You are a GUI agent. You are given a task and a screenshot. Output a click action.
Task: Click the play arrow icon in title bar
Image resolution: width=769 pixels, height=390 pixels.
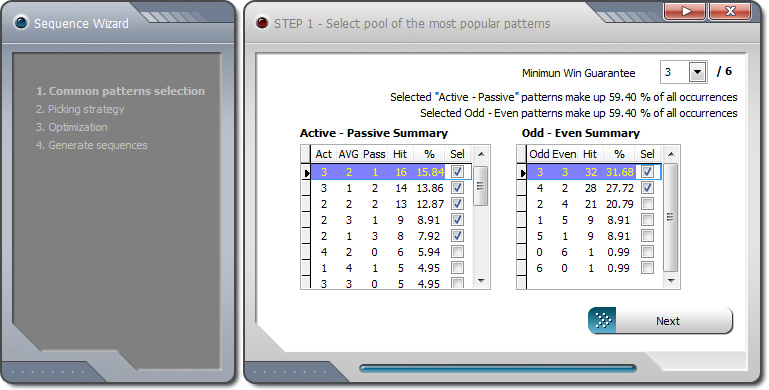tap(685, 11)
